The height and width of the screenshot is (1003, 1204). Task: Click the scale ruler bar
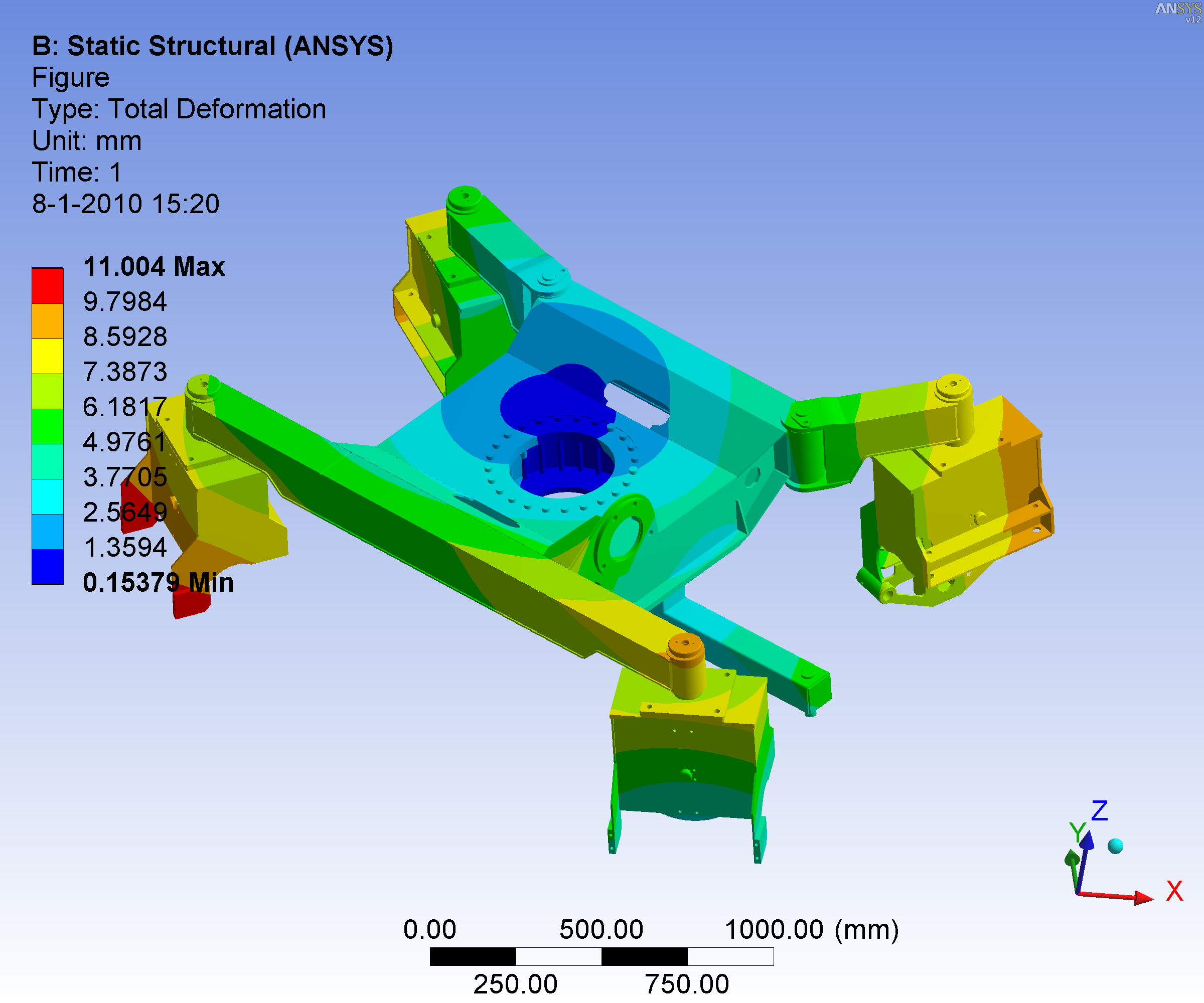601,956
